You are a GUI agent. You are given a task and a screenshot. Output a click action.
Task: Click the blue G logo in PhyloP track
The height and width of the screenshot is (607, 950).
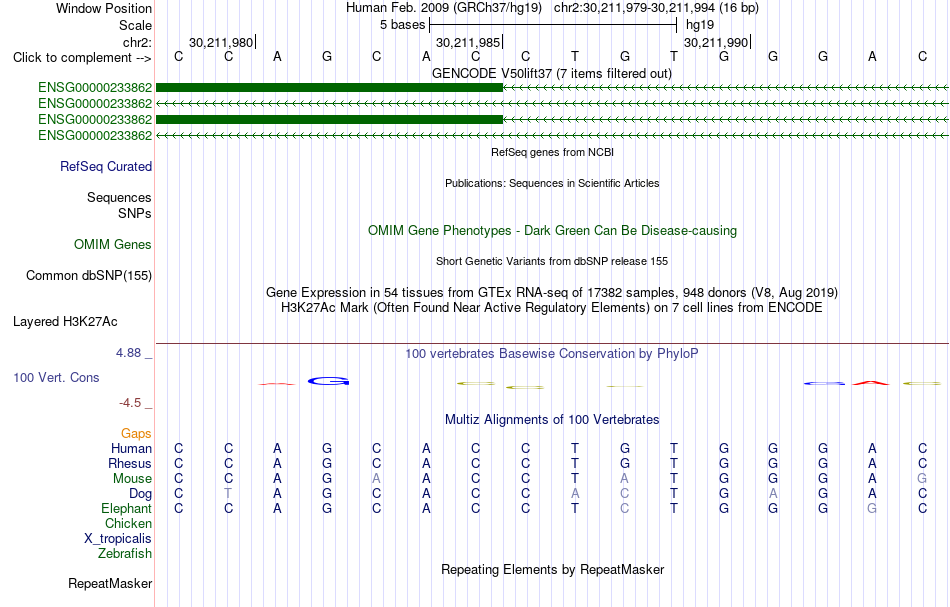[x=328, y=381]
